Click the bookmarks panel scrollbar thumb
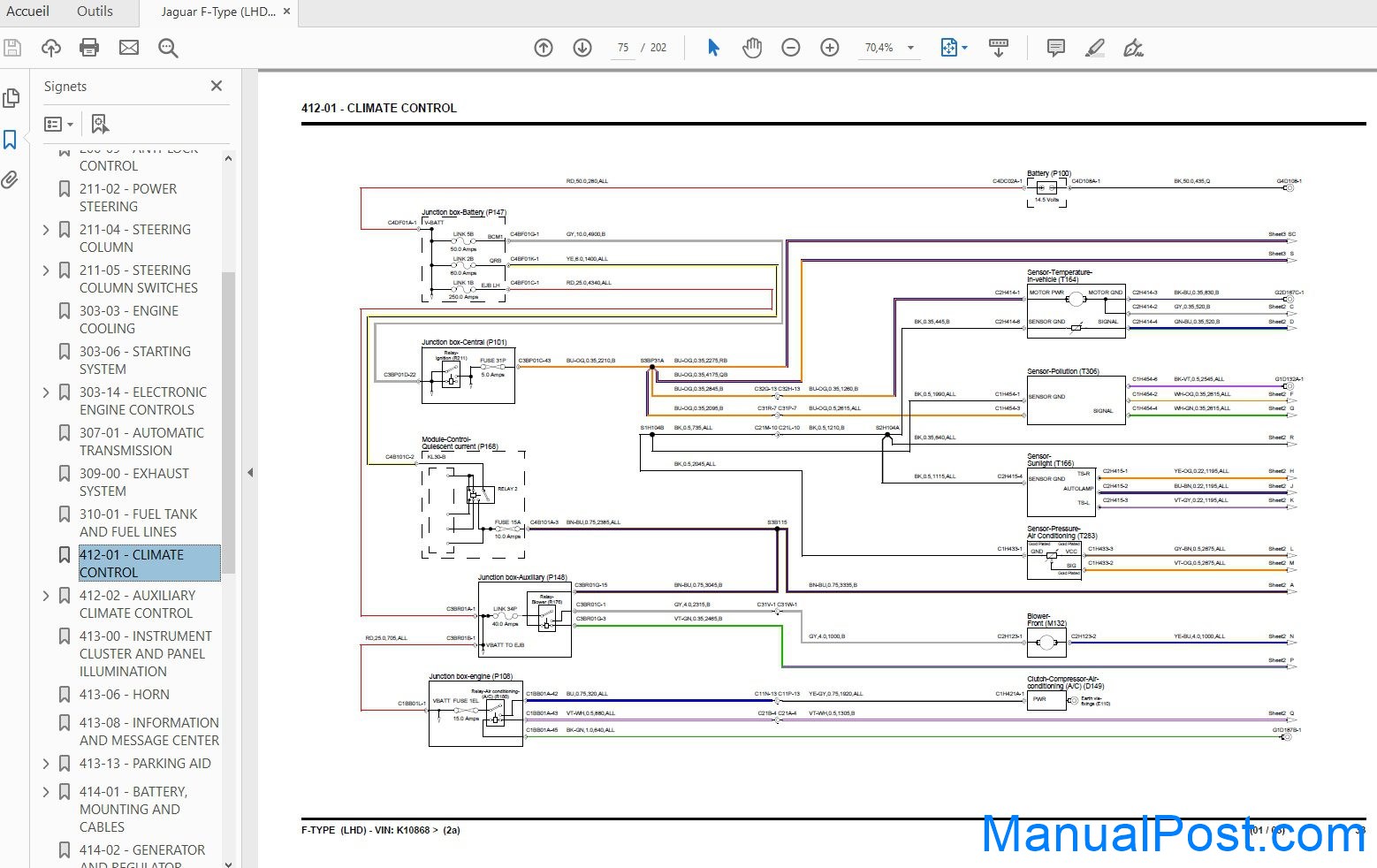 [228, 422]
